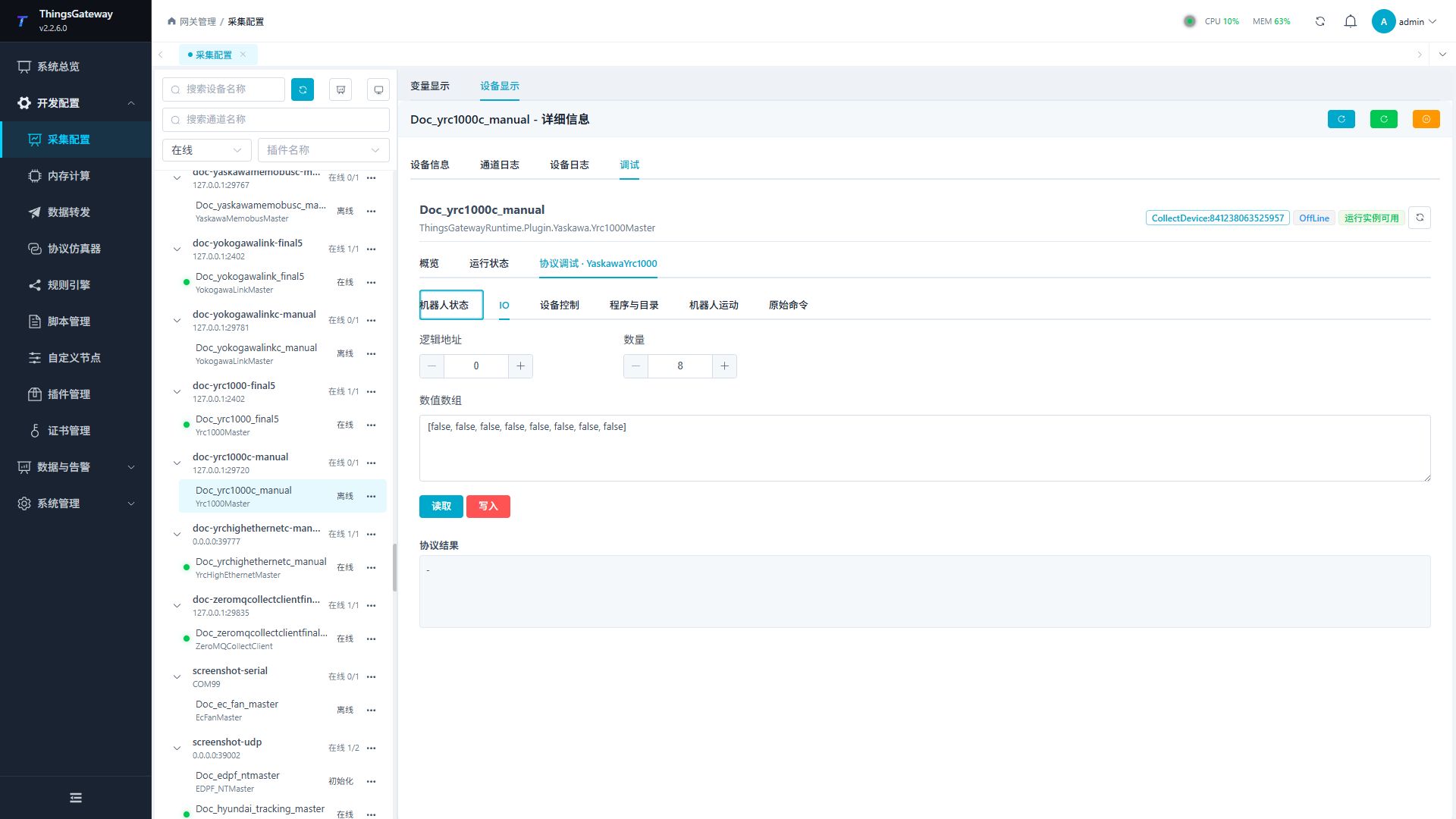This screenshot has width=1456, height=819.
Task: Click the icon button next to the blue refresh
Action: click(340, 89)
